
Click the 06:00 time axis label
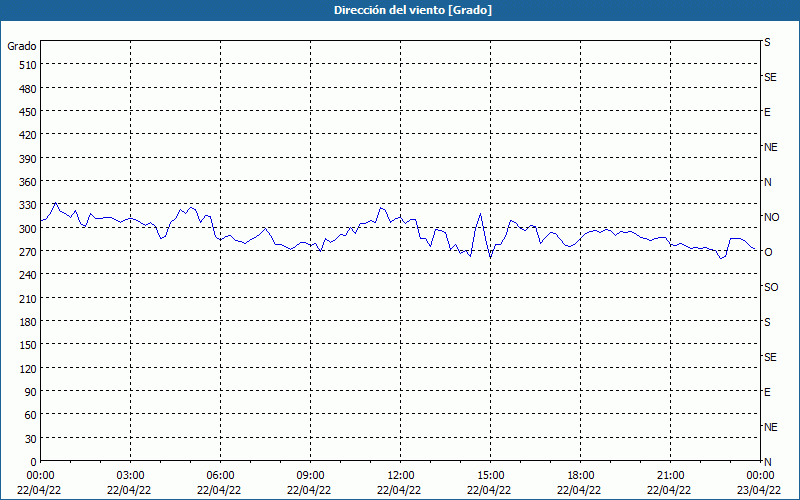(x=220, y=476)
